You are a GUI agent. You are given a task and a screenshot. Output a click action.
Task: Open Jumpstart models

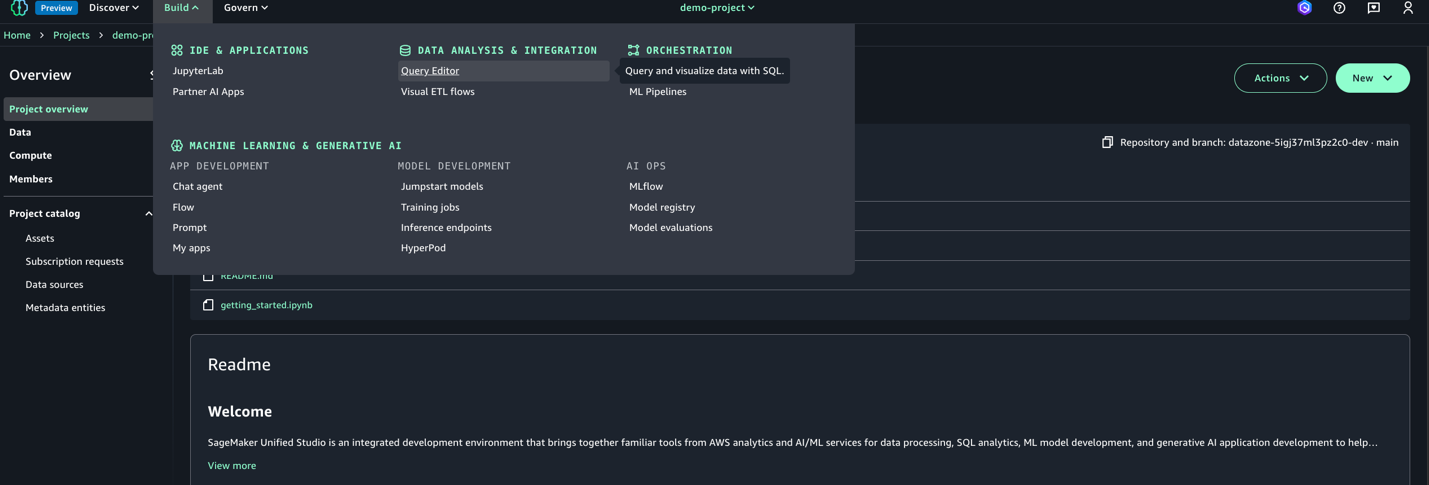click(442, 187)
